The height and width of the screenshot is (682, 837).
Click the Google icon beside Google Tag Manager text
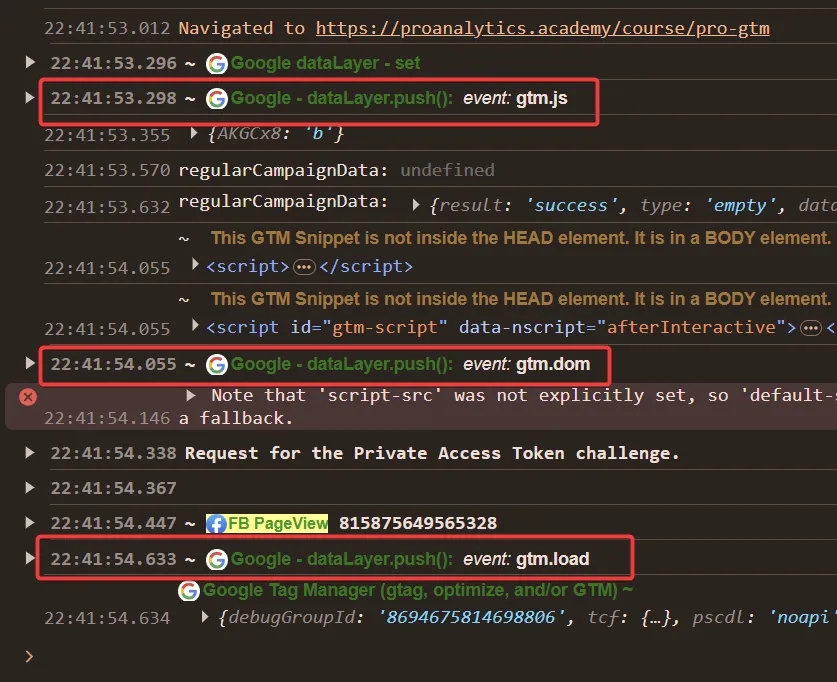[x=188, y=591]
